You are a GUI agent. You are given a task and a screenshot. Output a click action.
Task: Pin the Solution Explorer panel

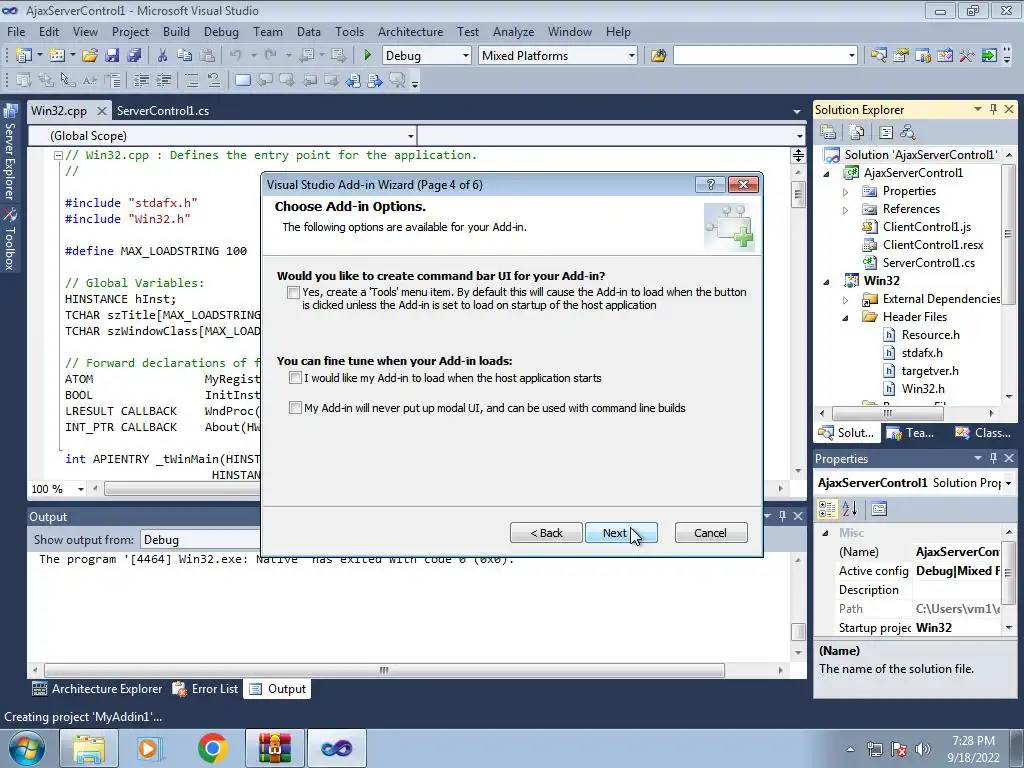tap(993, 110)
